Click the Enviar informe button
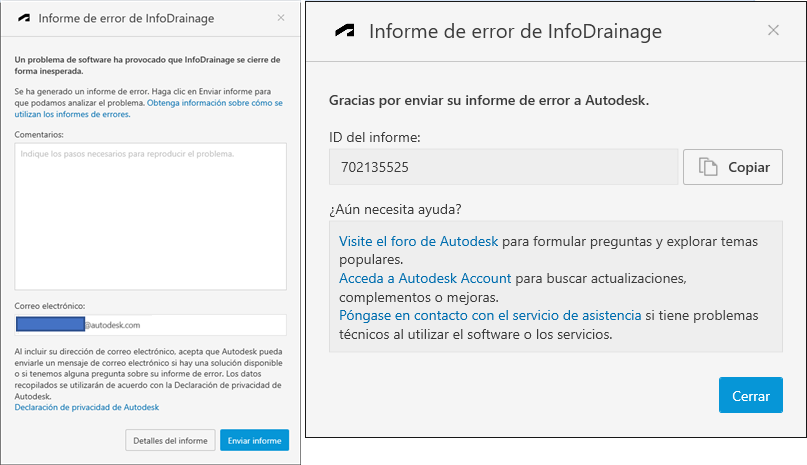This screenshot has height=465, width=807. (x=255, y=440)
